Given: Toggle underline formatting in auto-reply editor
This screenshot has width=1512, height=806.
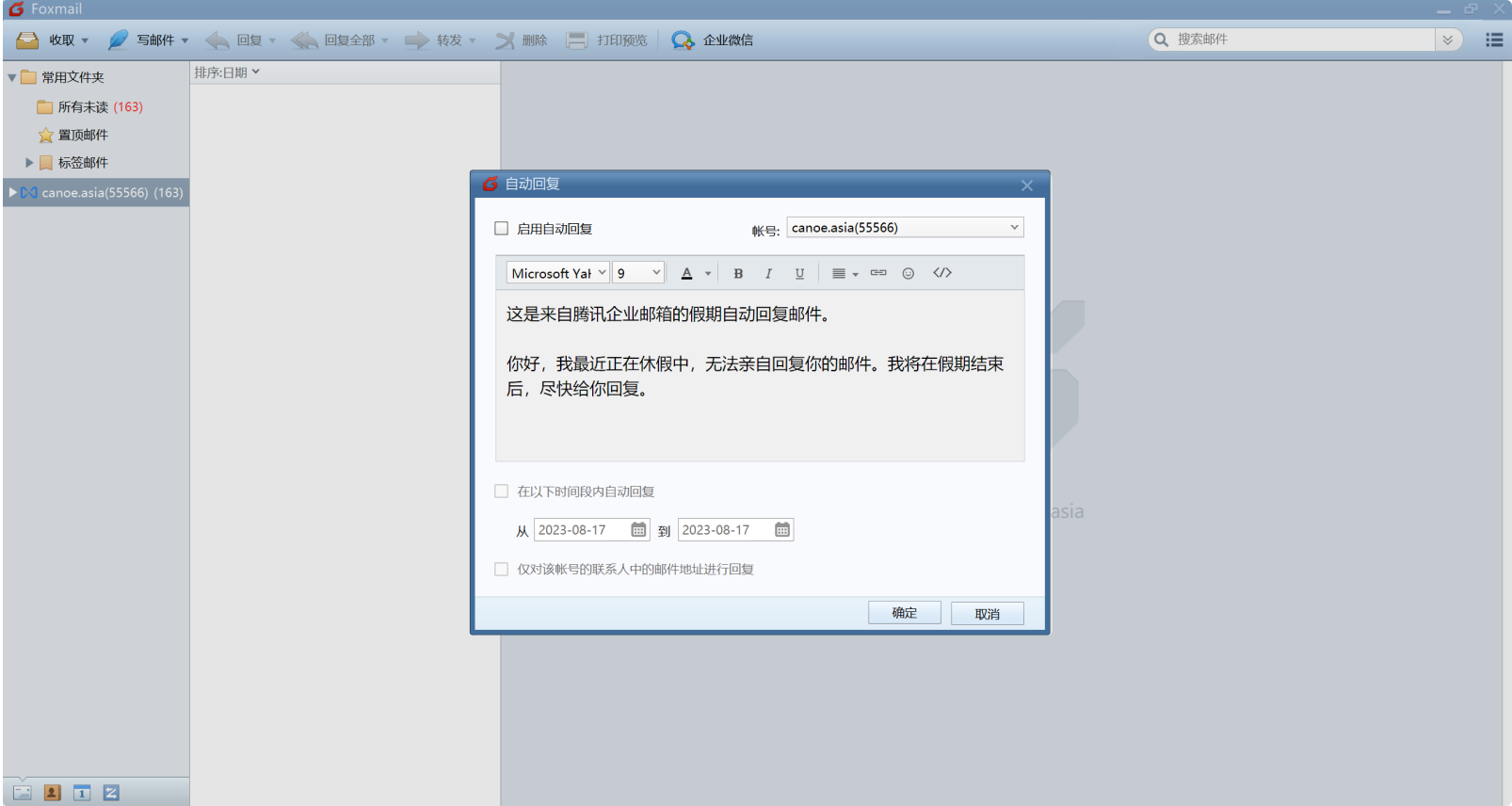Looking at the screenshot, I should [799, 273].
